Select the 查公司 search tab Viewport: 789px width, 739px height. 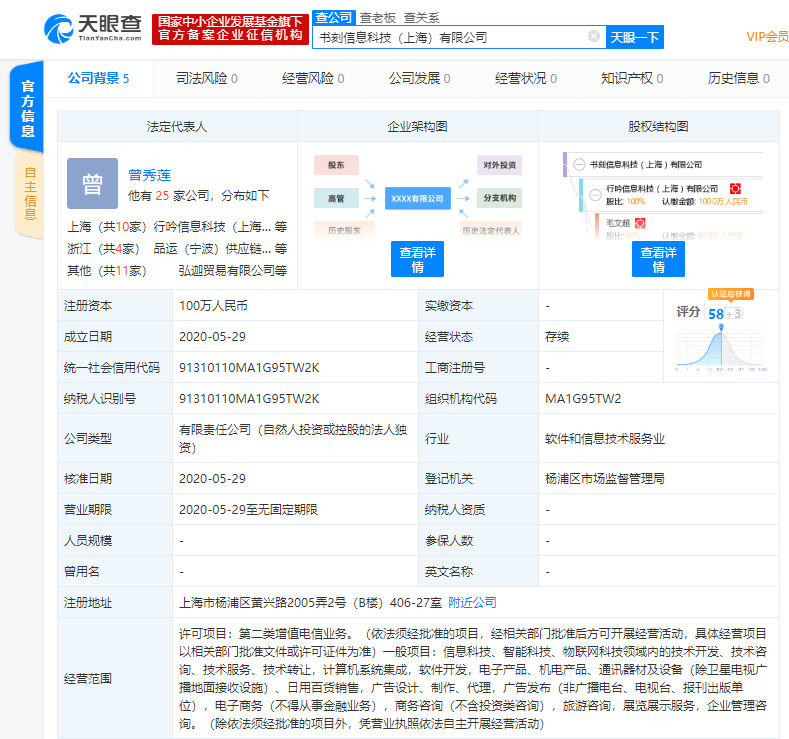334,18
